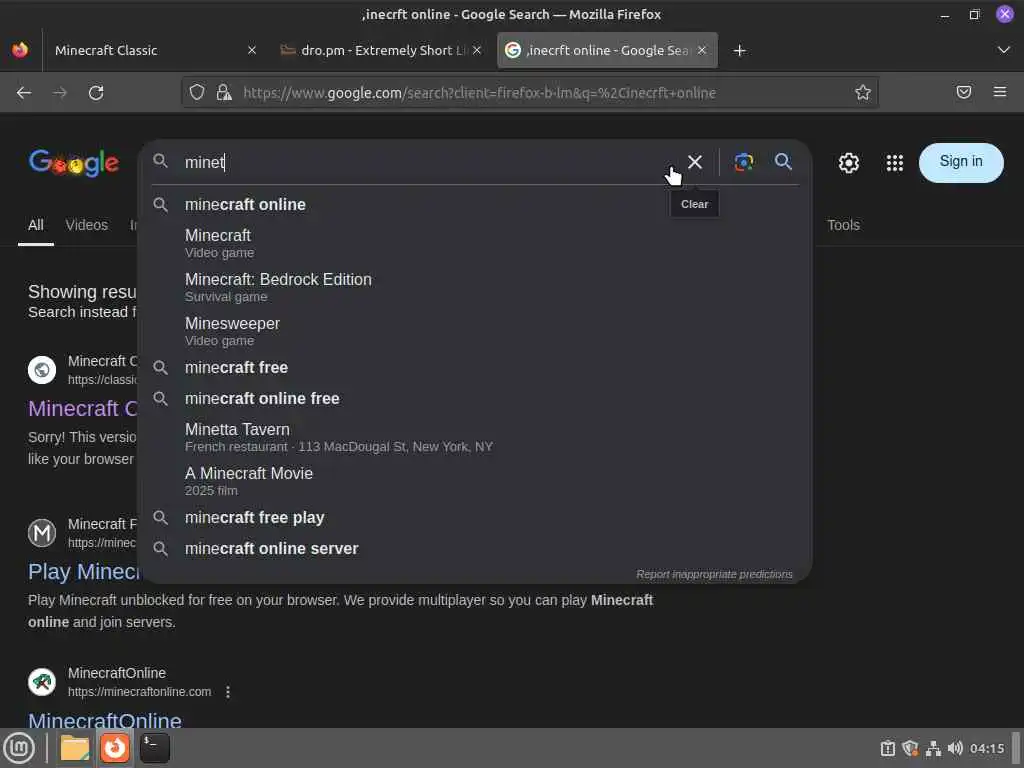
Task: Click the minecraftonline.com URL text
Action: pyautogui.click(x=139, y=692)
